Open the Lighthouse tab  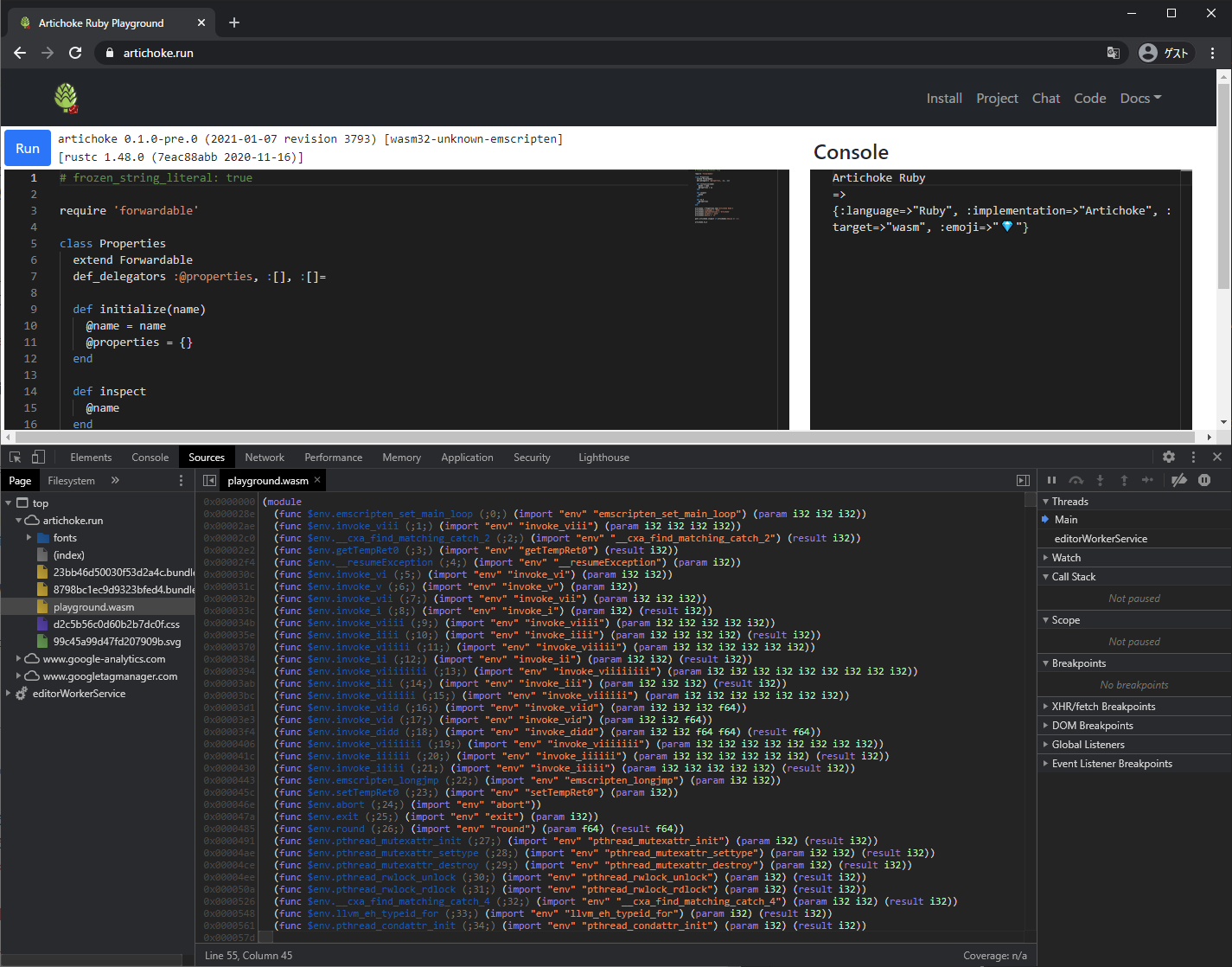click(603, 457)
